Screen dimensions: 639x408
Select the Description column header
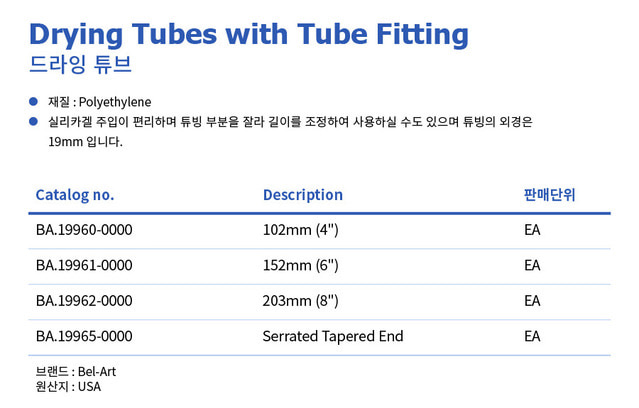303,195
